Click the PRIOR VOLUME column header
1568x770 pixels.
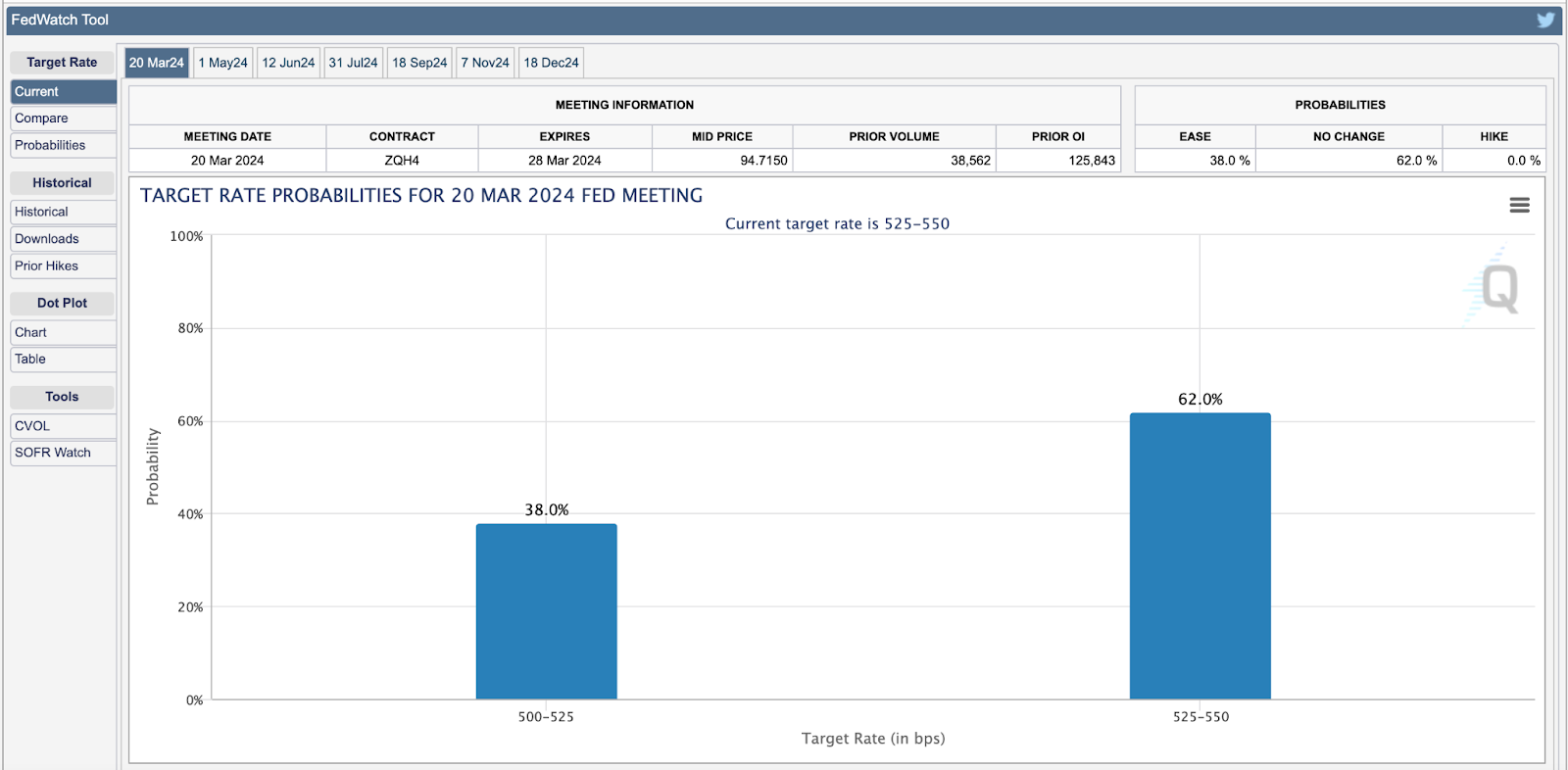click(894, 137)
